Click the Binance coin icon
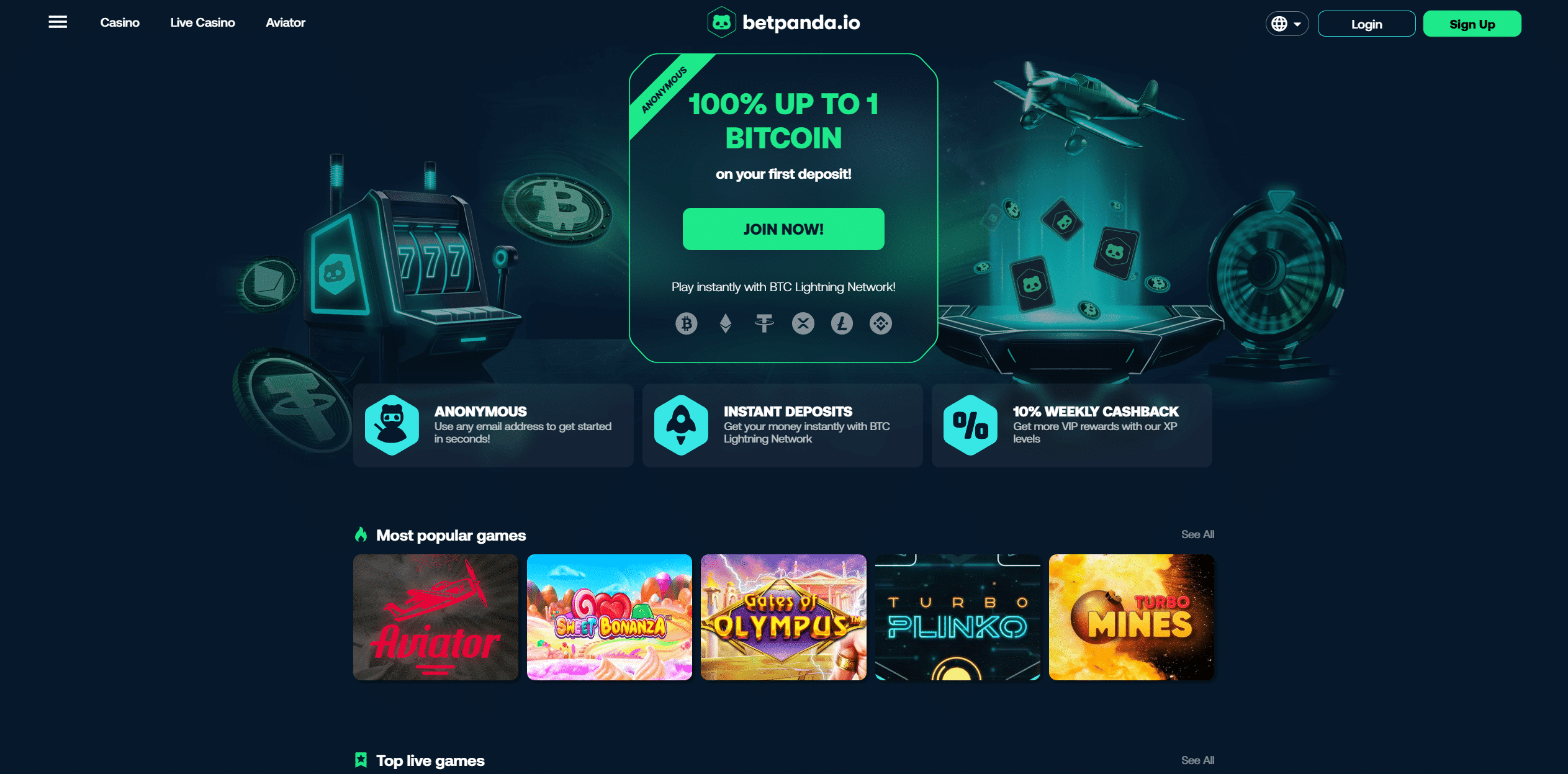This screenshot has width=1568, height=774. pos(881,323)
